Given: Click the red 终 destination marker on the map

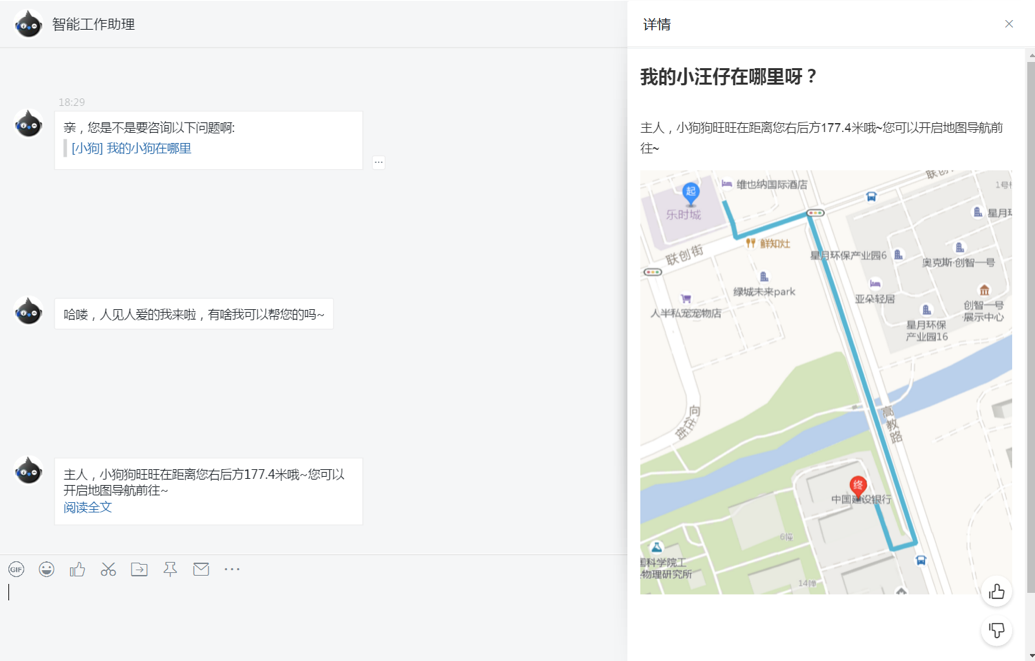Looking at the screenshot, I should click(857, 487).
